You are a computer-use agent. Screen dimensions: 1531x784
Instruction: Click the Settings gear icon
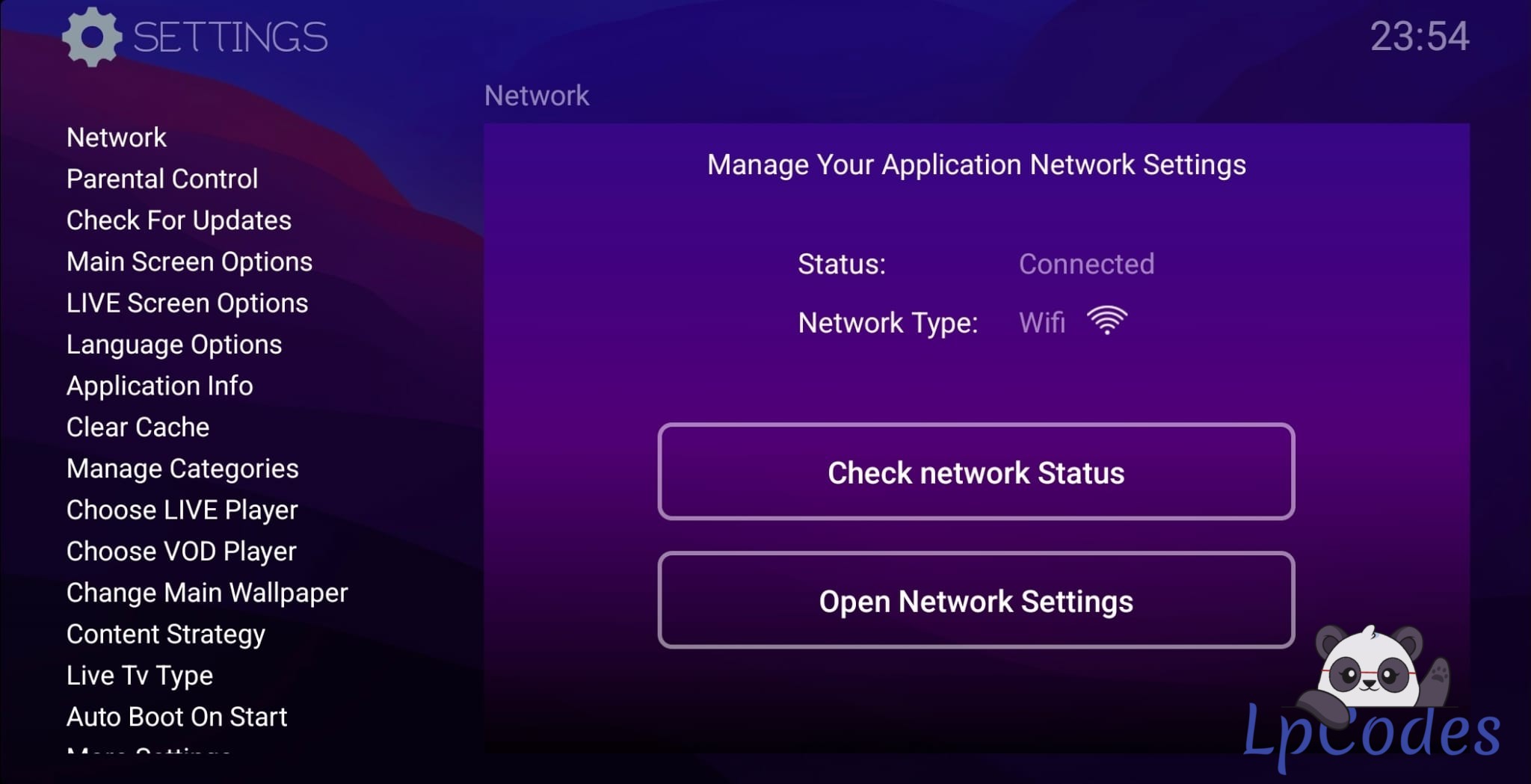click(91, 37)
